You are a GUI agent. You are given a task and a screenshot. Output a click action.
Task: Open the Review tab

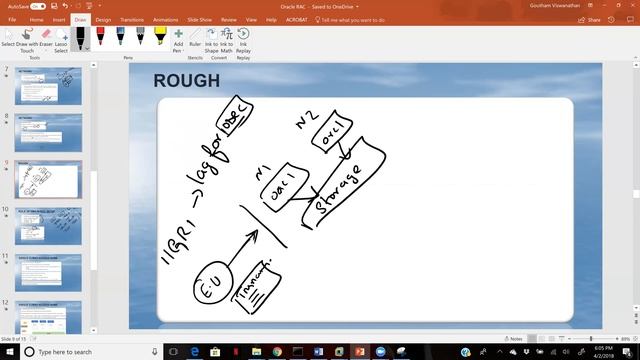pyautogui.click(x=229, y=20)
